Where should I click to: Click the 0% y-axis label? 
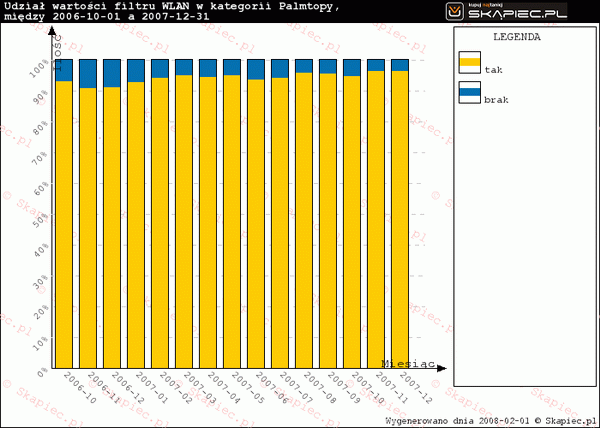pos(43,373)
